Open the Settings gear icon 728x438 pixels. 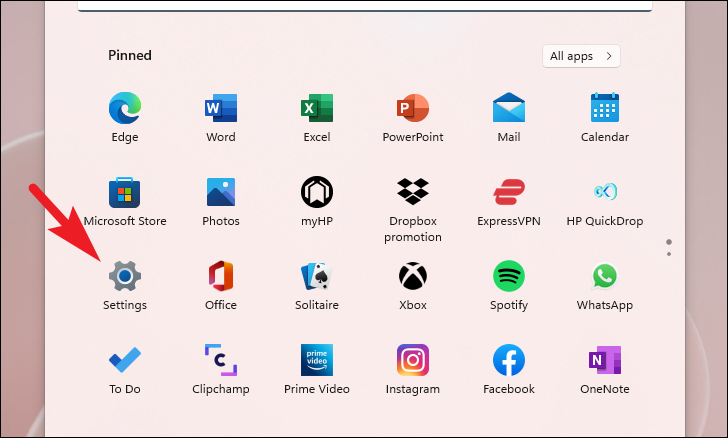coord(125,276)
